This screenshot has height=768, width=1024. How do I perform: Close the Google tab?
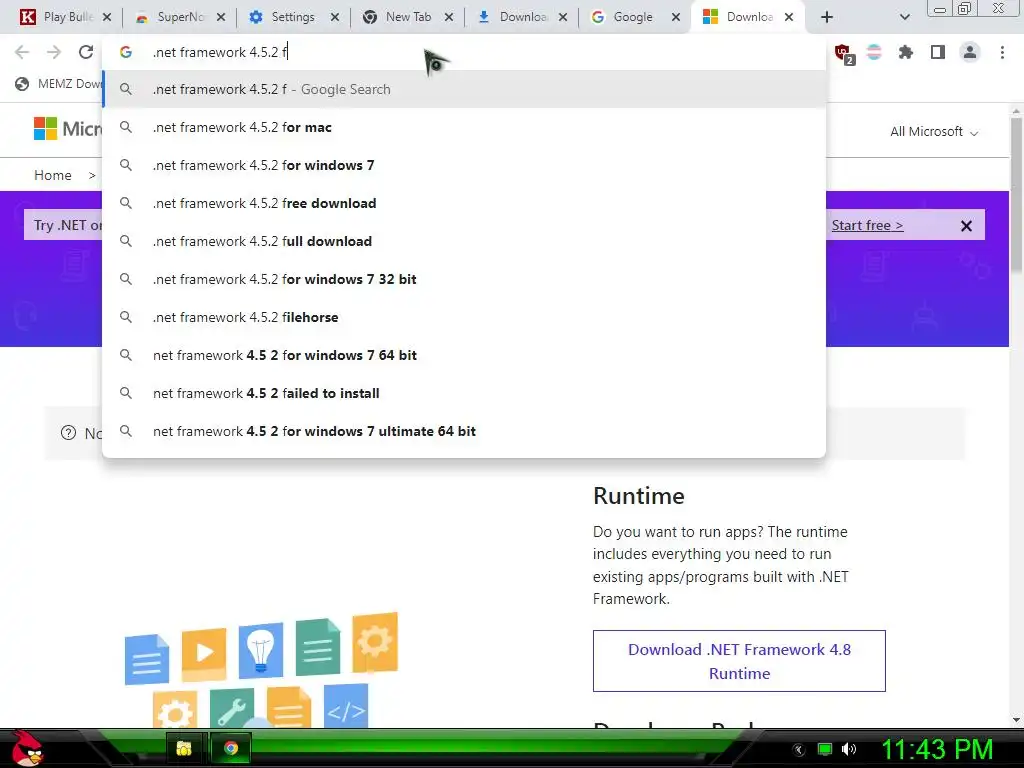point(676,17)
